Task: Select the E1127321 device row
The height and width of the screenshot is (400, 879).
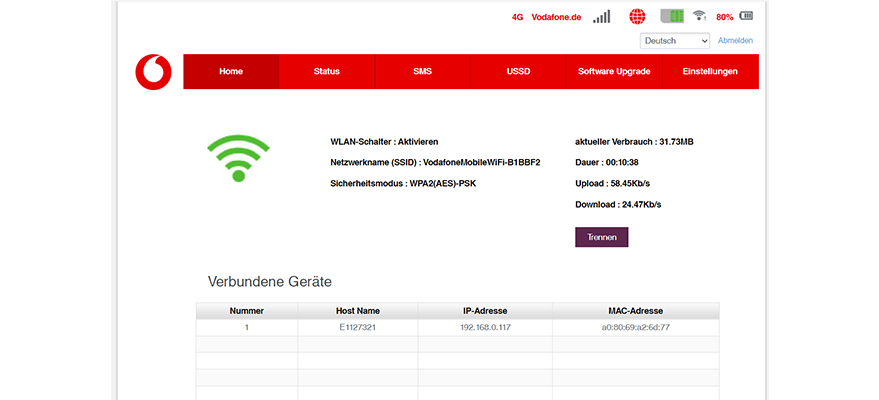Action: 358,327
